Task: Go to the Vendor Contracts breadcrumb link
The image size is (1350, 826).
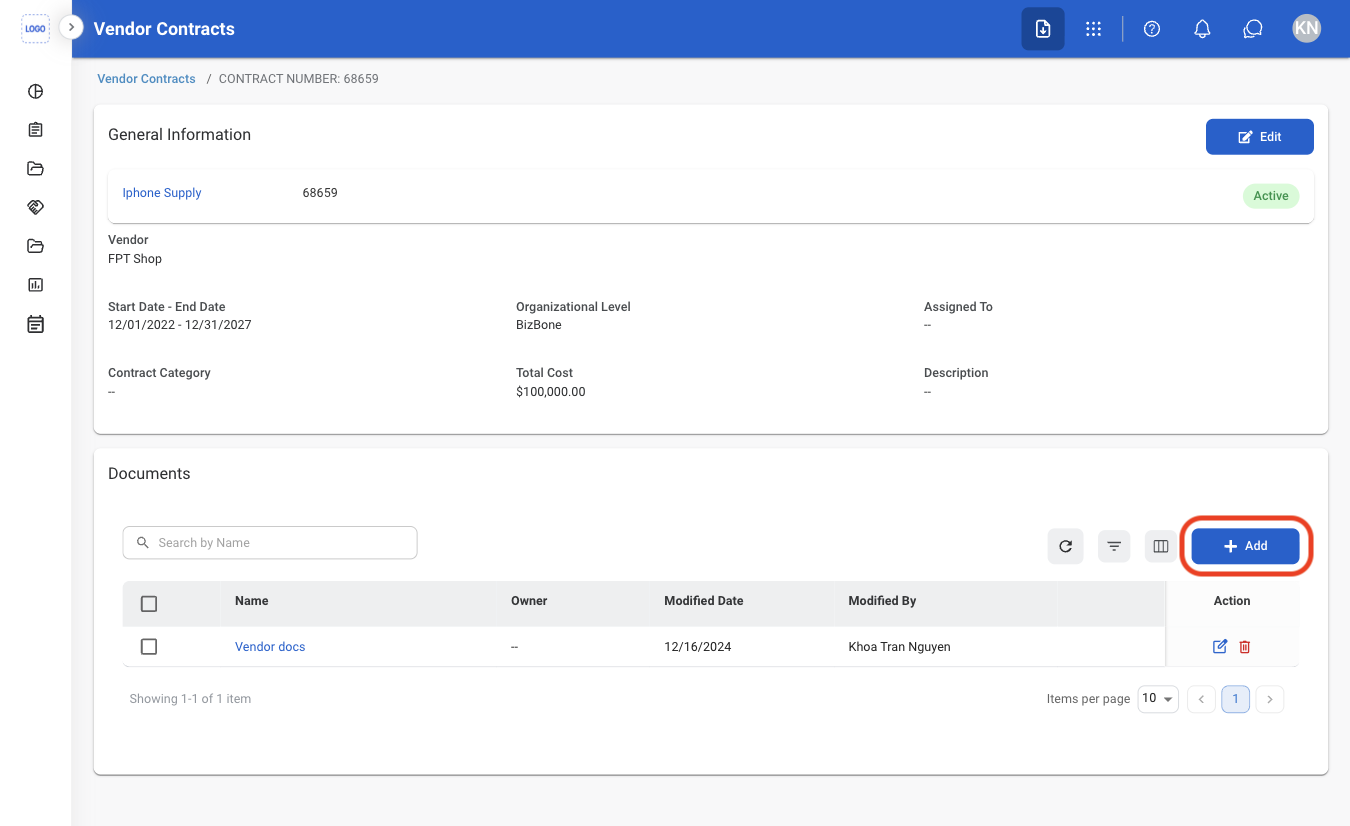Action: click(146, 79)
